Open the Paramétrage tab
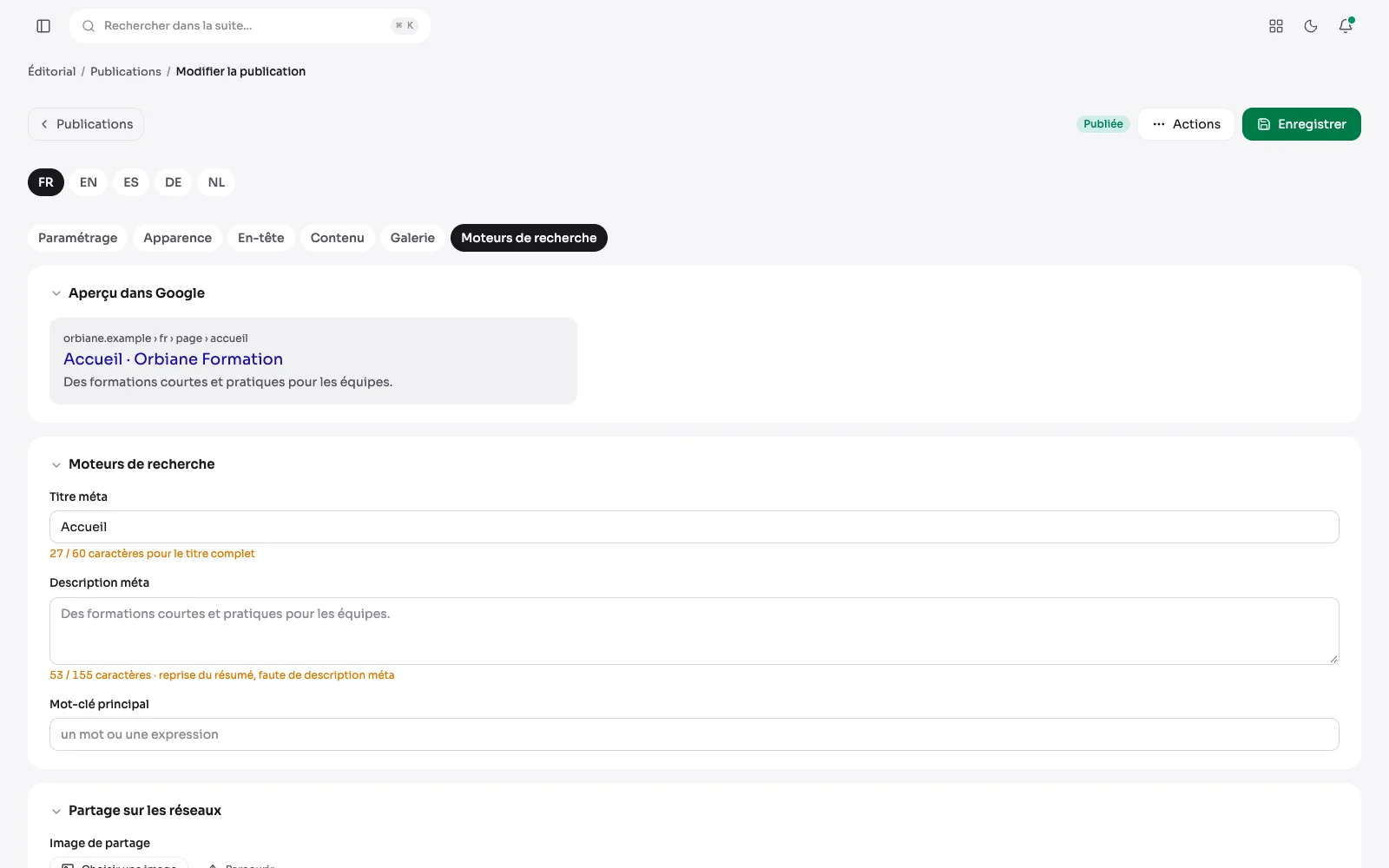1389x868 pixels. pyautogui.click(x=78, y=238)
